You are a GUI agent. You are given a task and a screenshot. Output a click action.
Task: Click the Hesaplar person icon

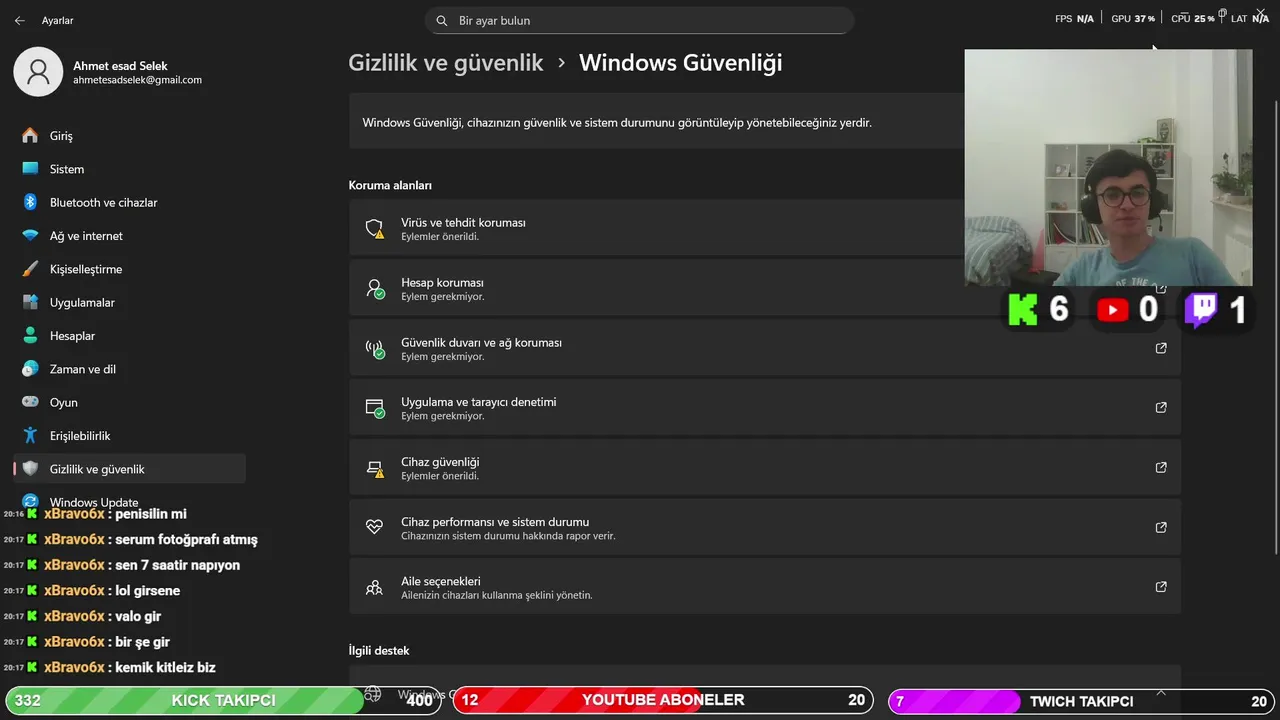[x=30, y=335]
